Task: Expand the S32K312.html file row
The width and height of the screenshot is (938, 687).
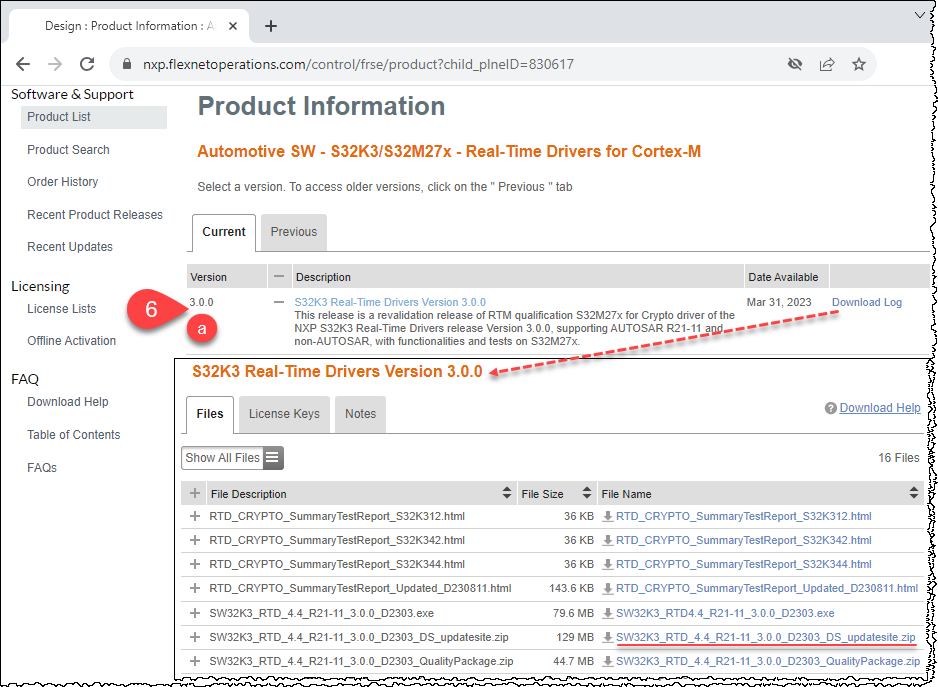Action: coord(194,516)
